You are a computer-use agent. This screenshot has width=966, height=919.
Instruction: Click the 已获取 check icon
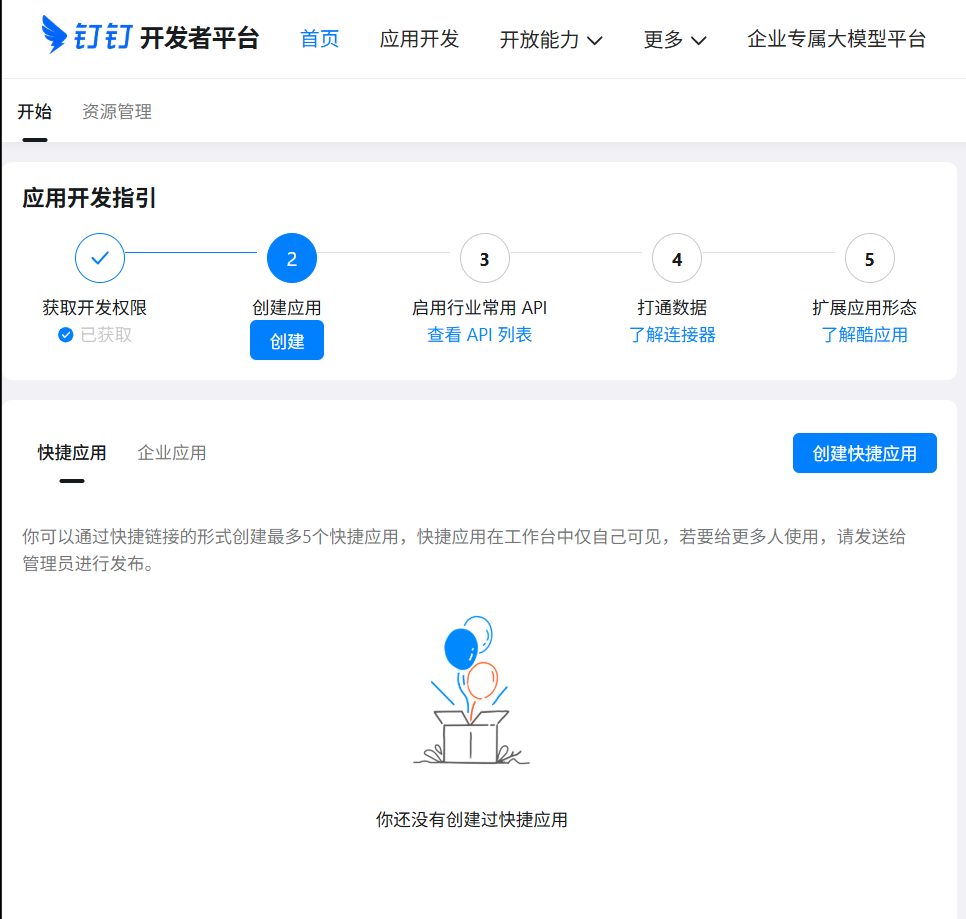(x=66, y=335)
